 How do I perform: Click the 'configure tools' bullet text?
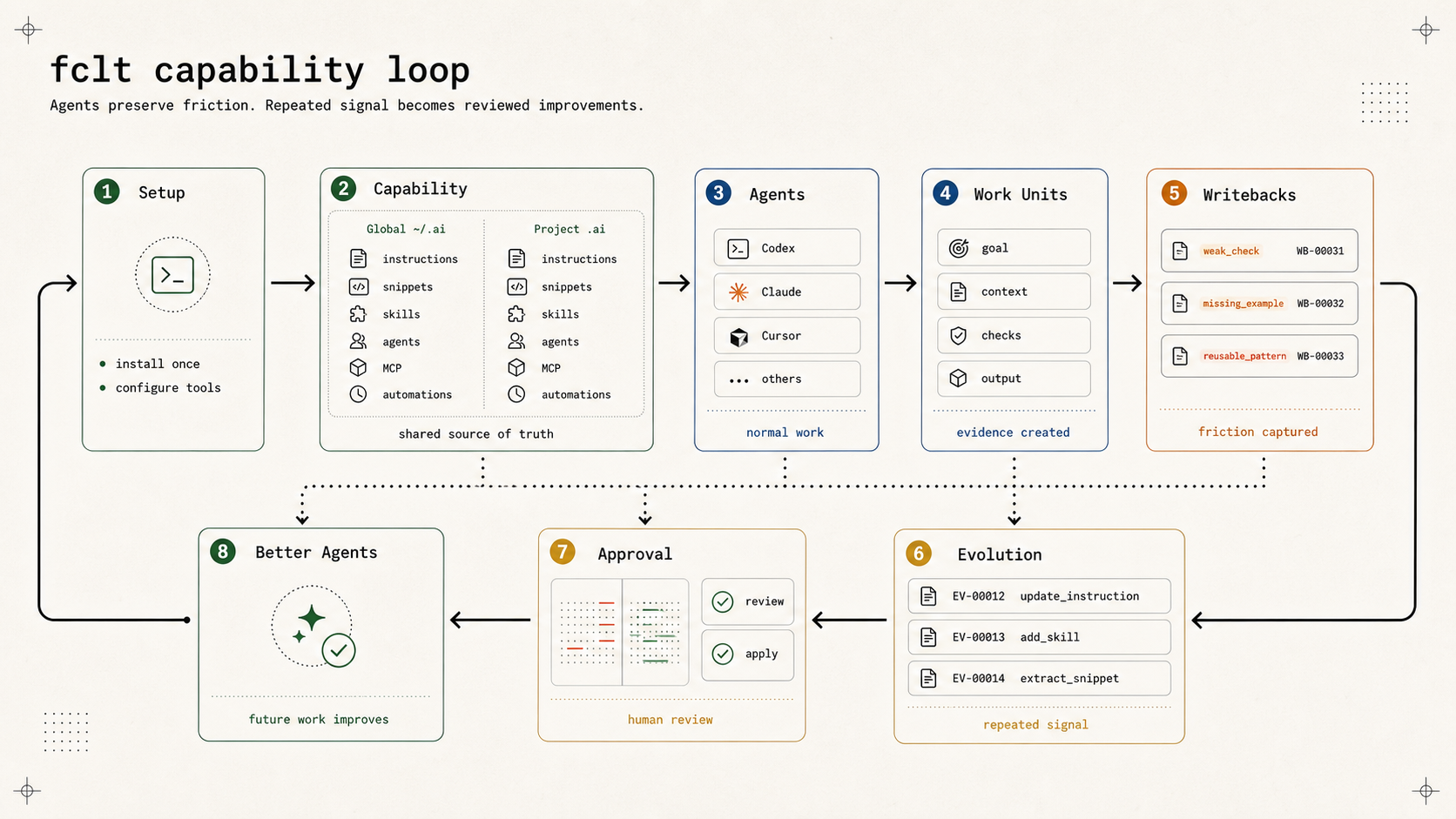pos(168,388)
